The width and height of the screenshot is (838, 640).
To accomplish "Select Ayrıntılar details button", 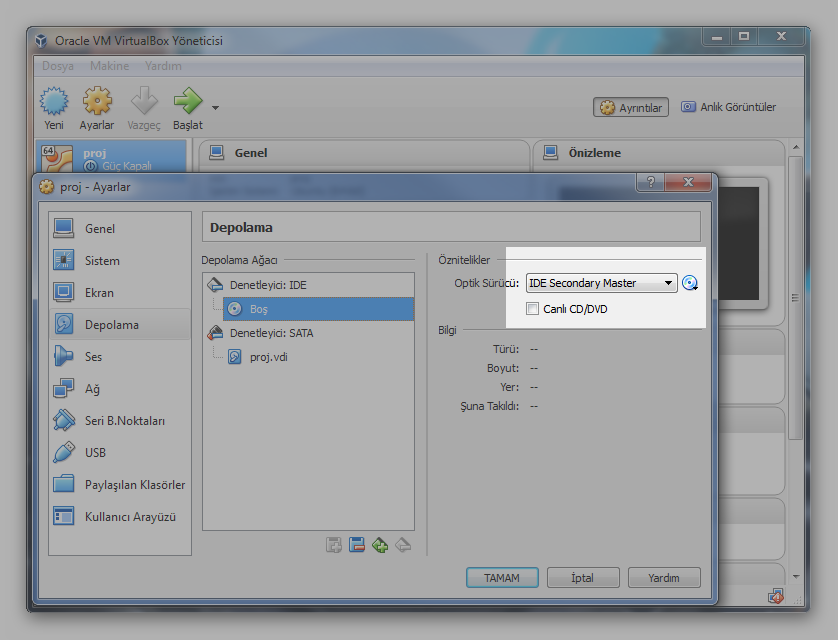I will coord(631,107).
